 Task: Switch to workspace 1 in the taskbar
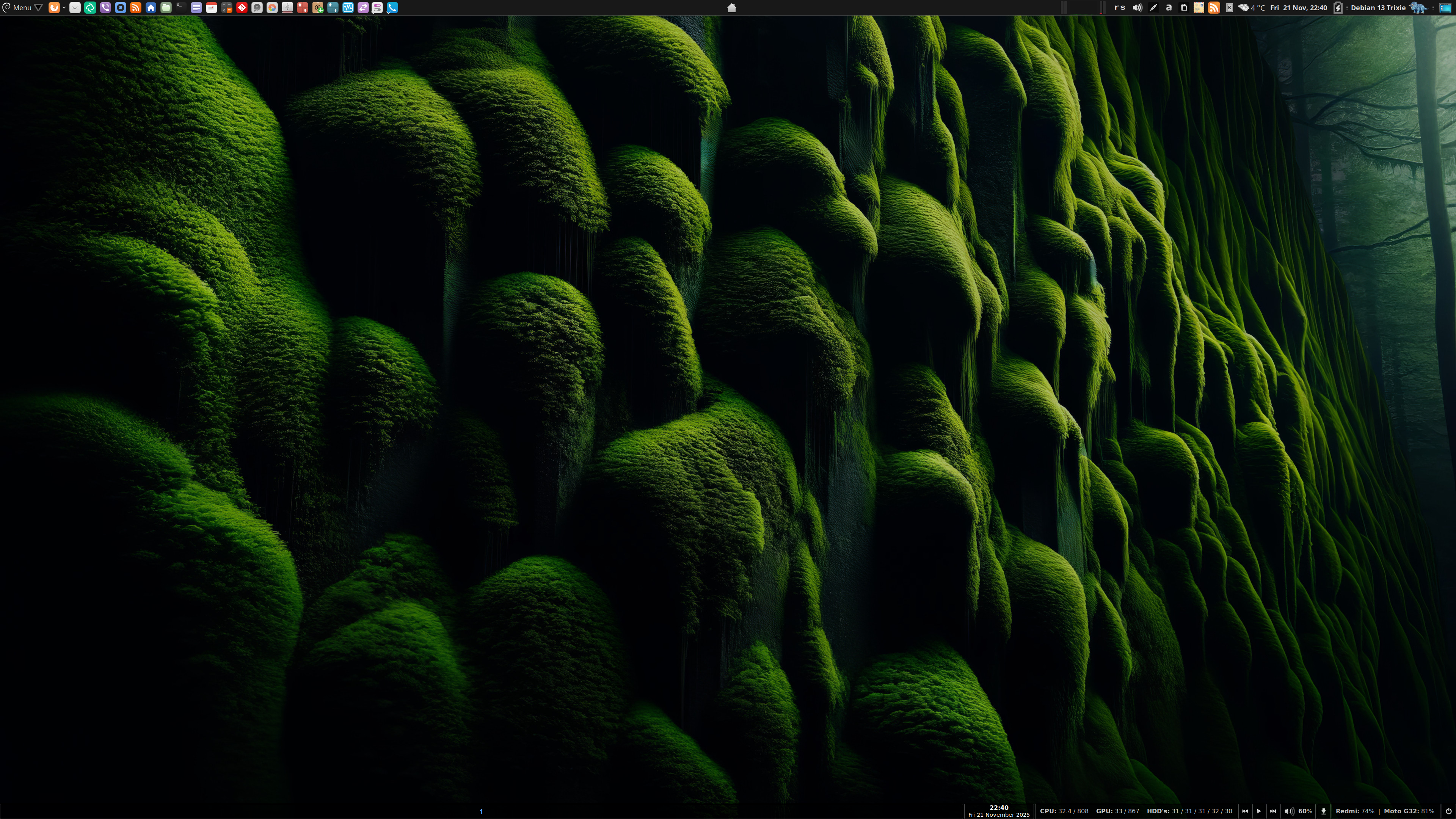point(481,811)
